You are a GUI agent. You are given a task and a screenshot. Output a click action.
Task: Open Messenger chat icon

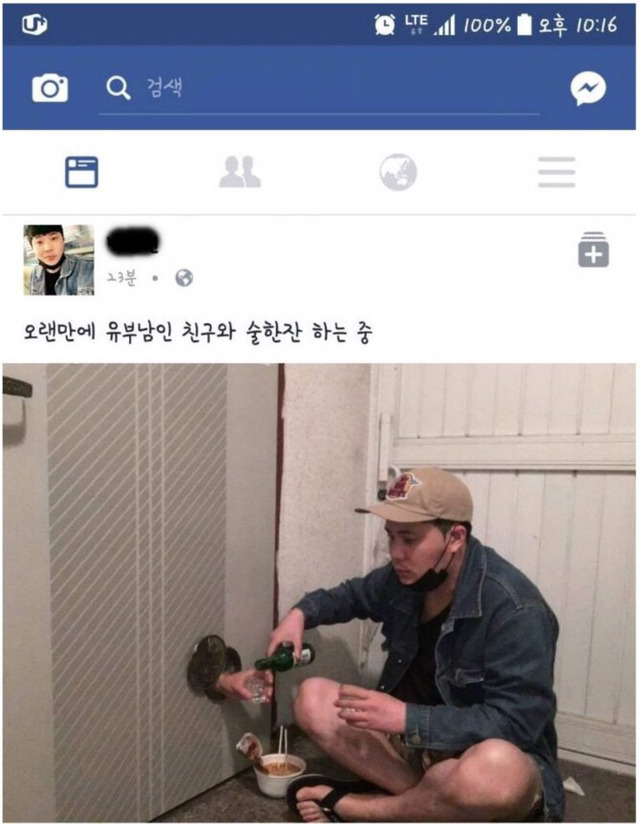(588, 88)
